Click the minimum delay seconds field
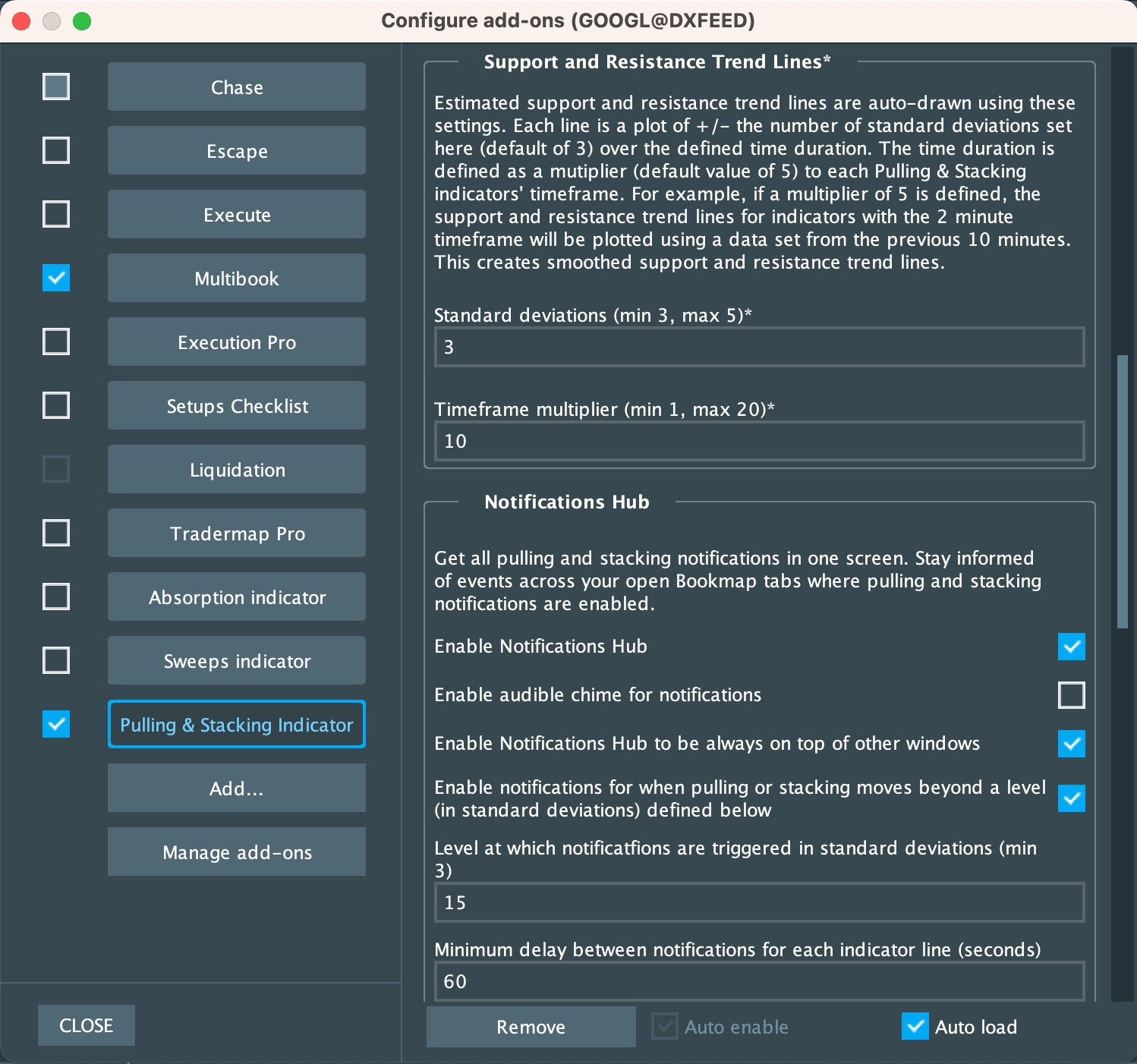 click(759, 981)
